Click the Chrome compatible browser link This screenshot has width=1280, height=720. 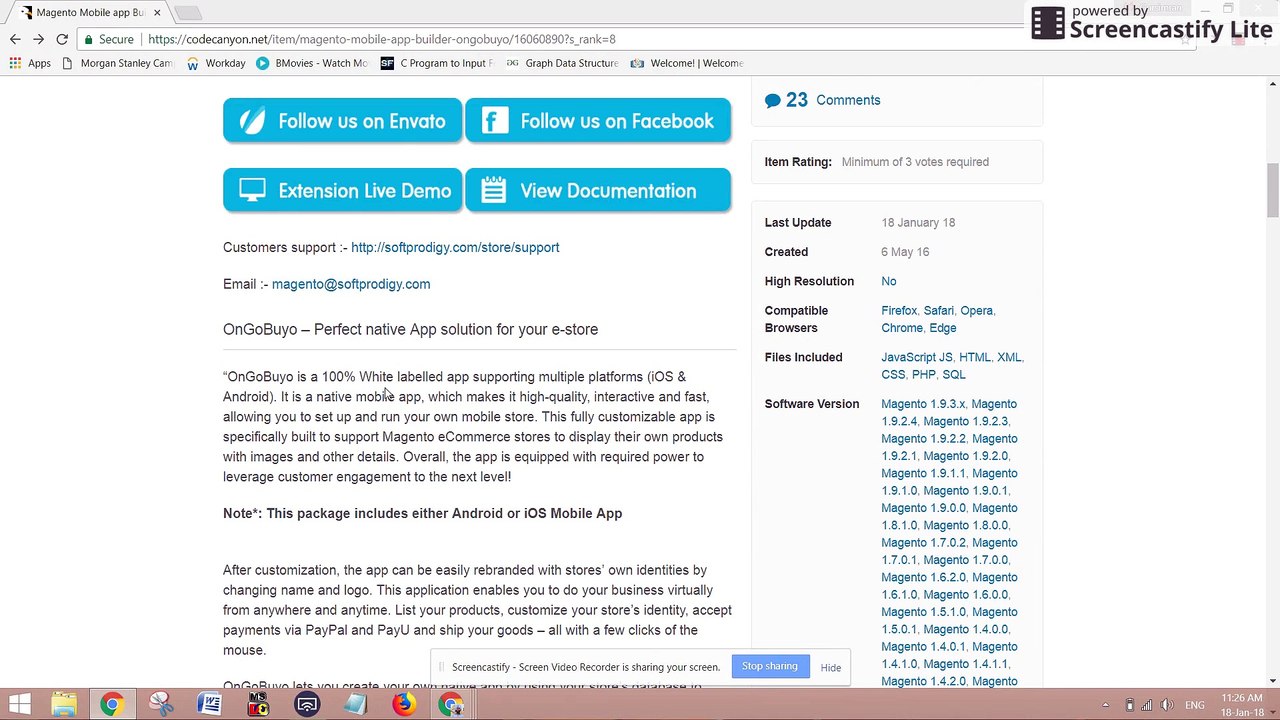click(x=902, y=328)
